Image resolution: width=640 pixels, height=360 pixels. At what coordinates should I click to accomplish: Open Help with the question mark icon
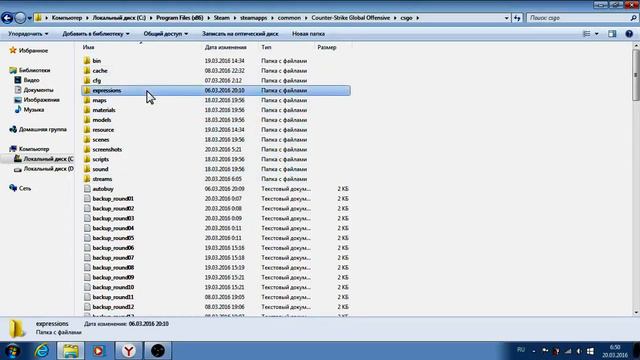629,34
